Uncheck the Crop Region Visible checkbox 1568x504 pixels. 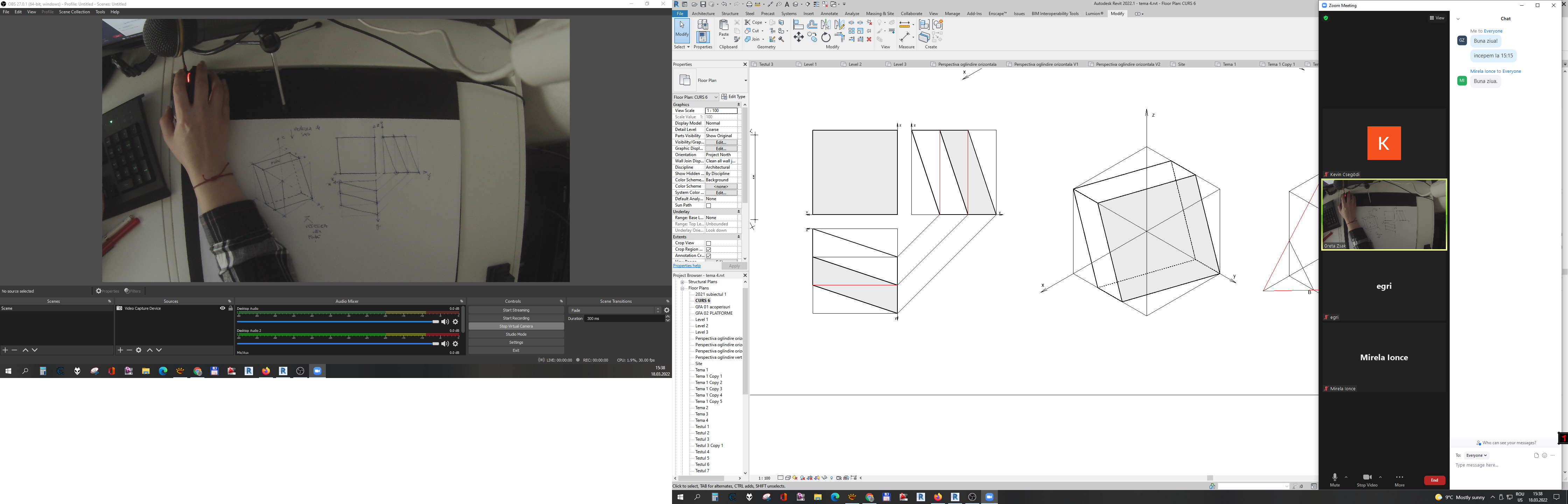tap(708, 250)
